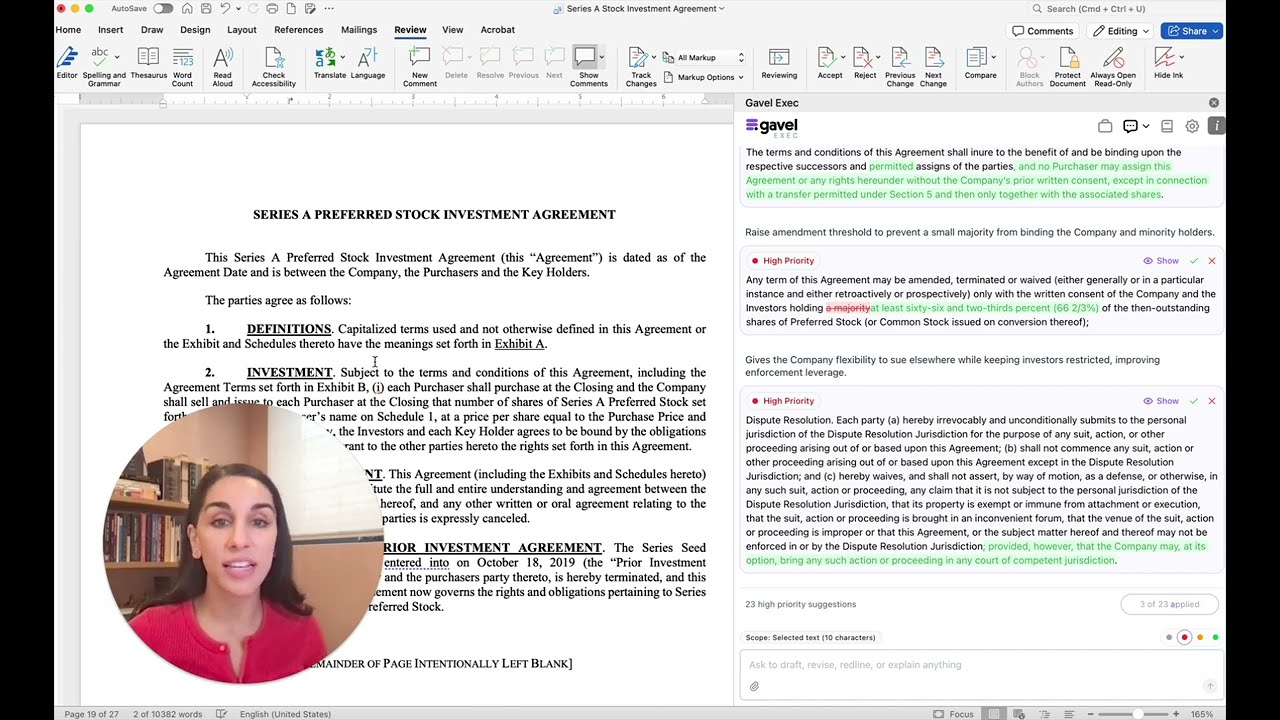This screenshot has width=1280, height=720.
Task: Expand the Gavel chat icon dropdown
Action: pyautogui.click(x=1145, y=127)
